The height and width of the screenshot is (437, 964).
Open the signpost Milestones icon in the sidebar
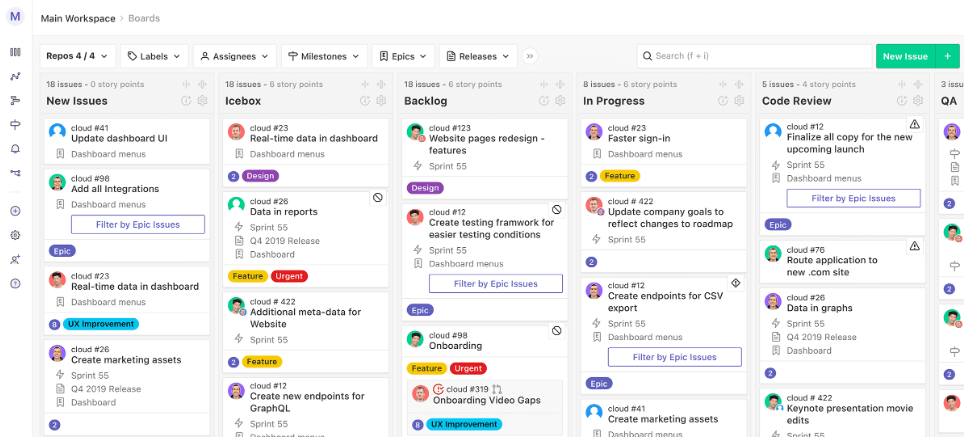(x=15, y=125)
